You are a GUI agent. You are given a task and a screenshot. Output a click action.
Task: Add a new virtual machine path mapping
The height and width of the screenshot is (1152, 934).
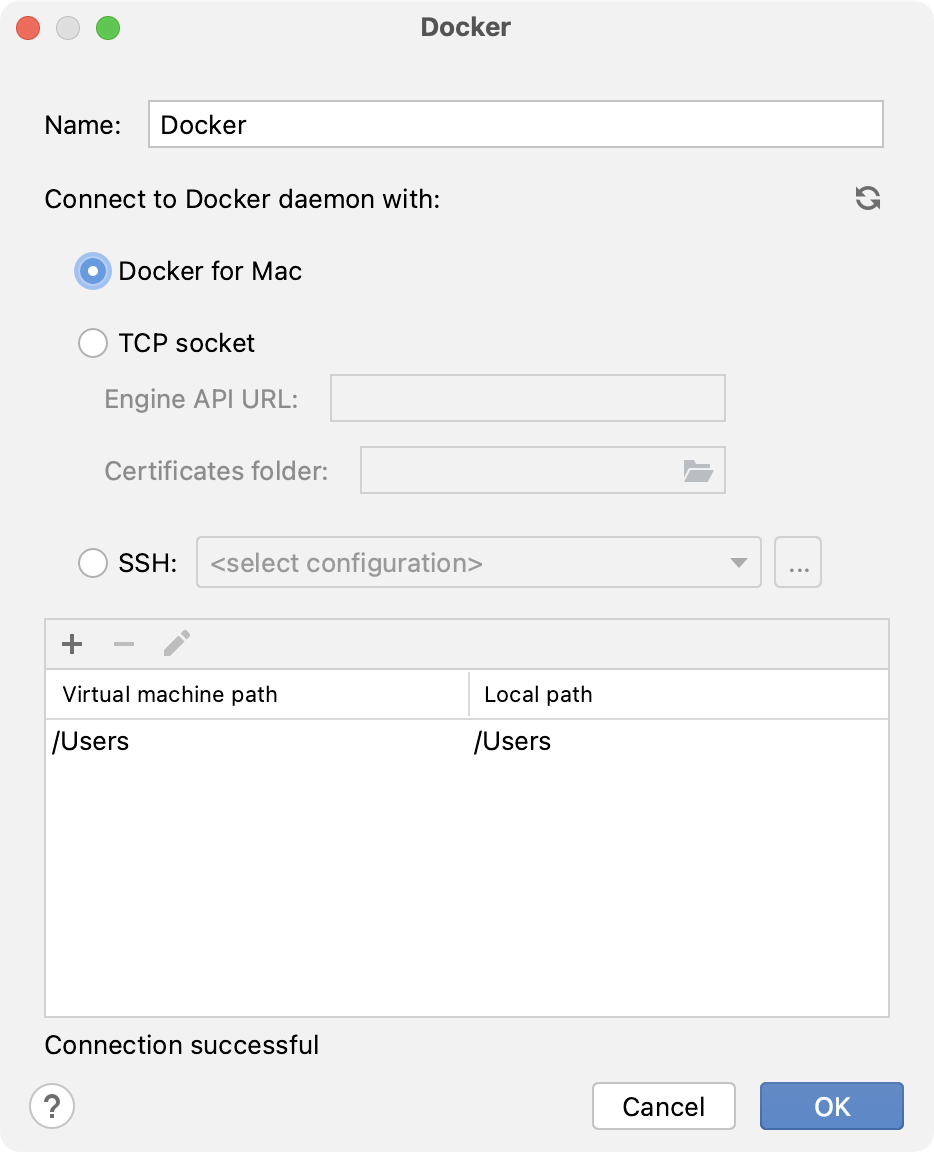[71, 644]
